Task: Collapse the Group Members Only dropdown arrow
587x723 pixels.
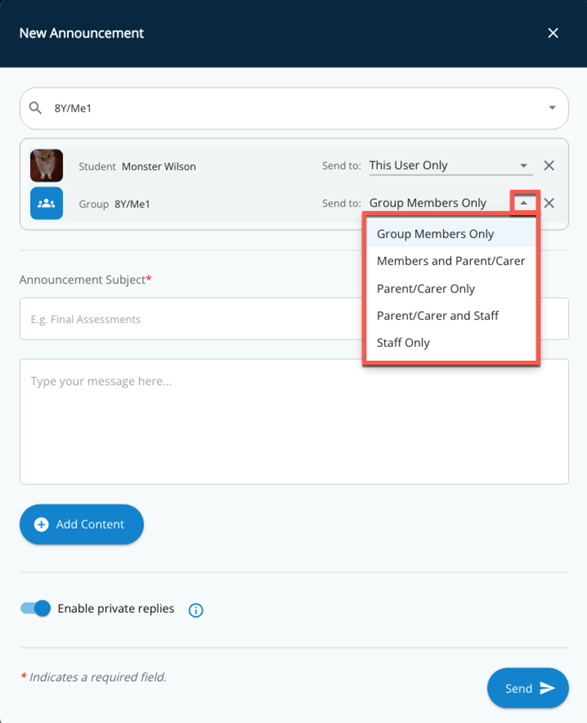Action: pyautogui.click(x=524, y=203)
